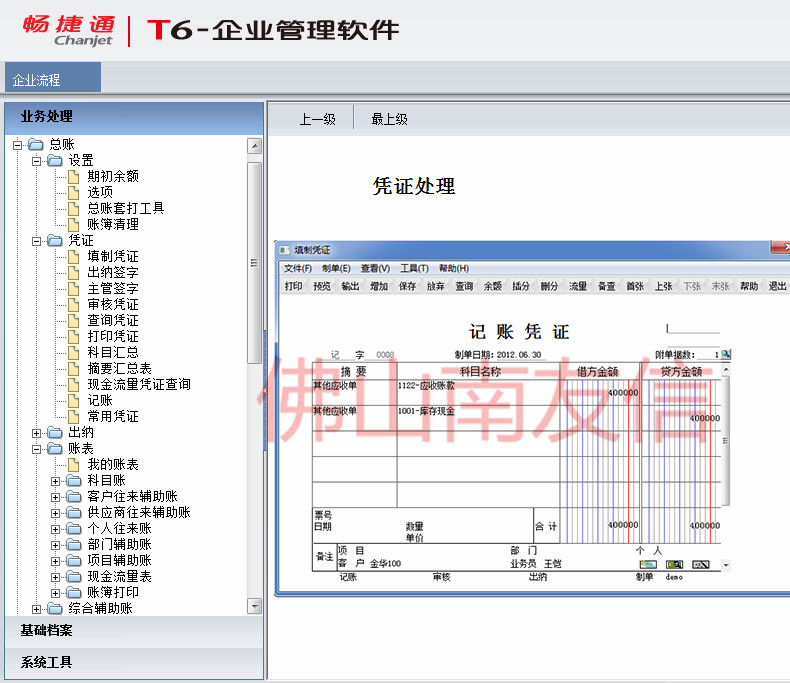Open 主管签字 tree item
The image size is (790, 683).
[x=113, y=289]
